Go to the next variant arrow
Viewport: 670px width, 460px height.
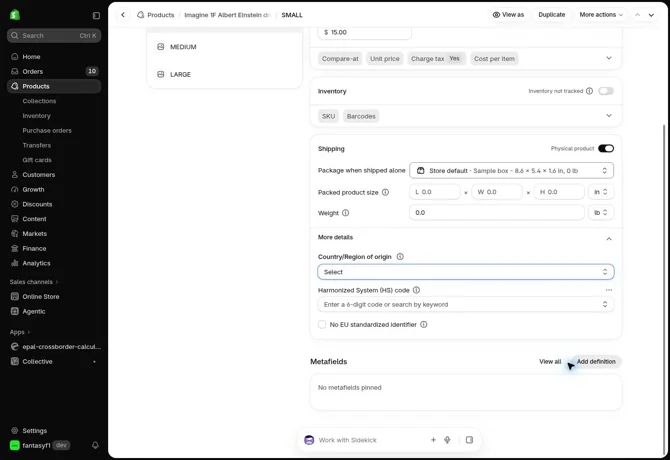pyautogui.click(x=651, y=15)
